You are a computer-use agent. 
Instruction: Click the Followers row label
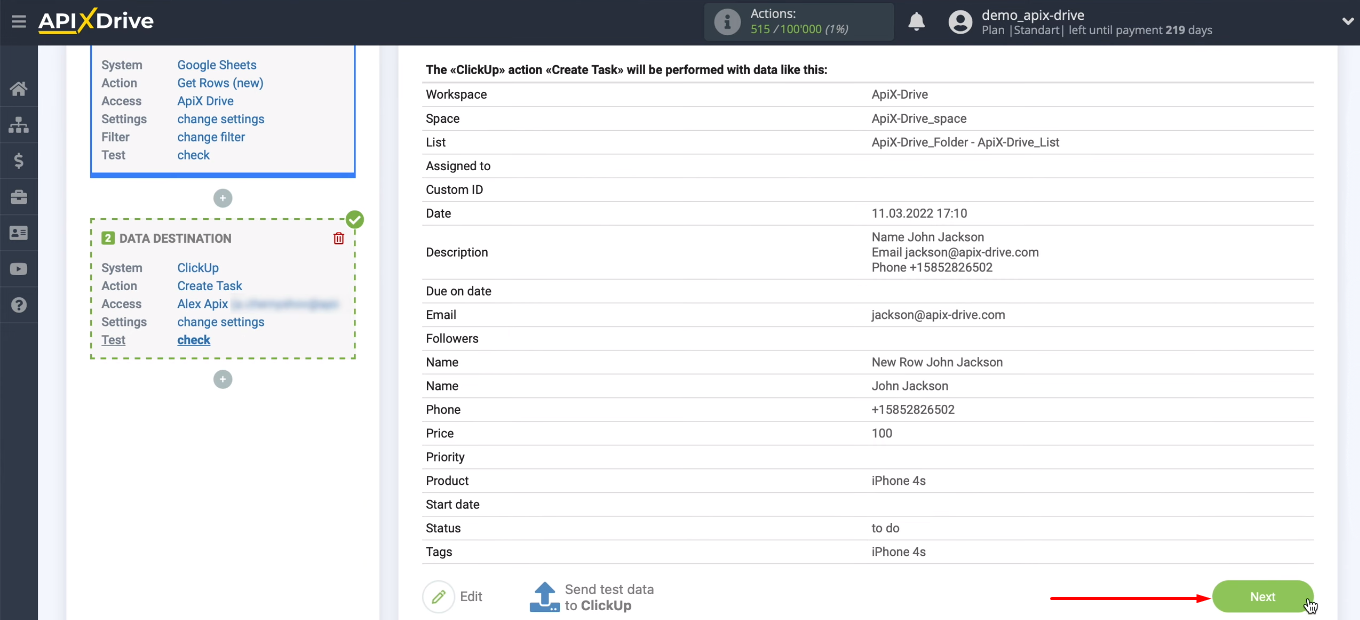(452, 339)
